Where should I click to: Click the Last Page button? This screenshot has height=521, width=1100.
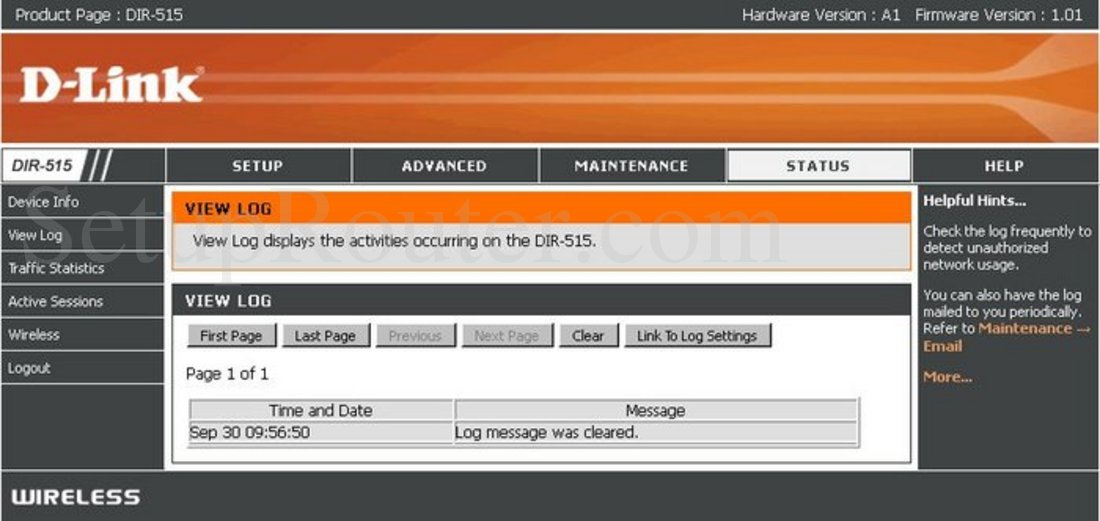click(326, 336)
